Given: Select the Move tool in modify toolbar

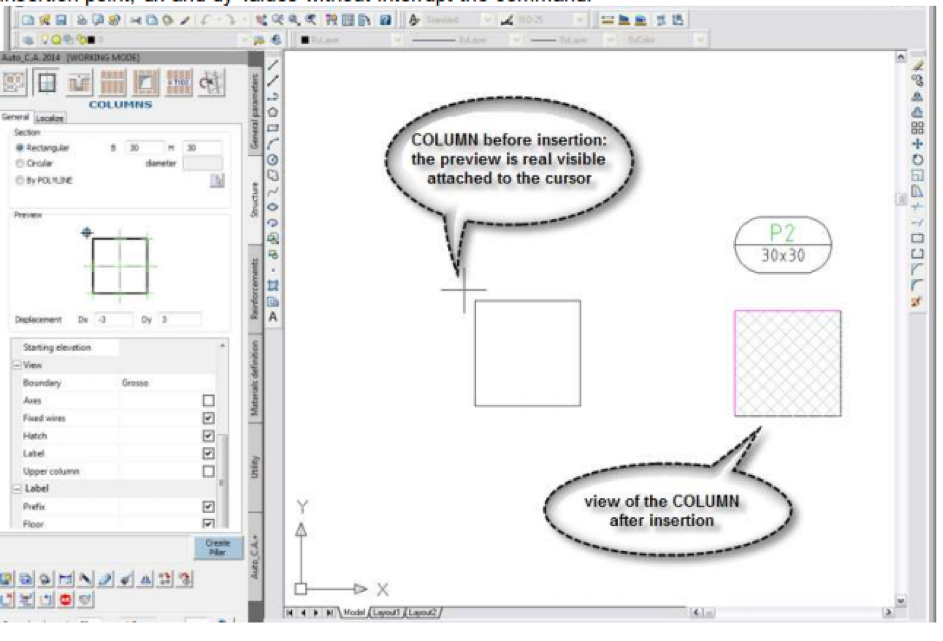Looking at the screenshot, I should coord(918,142).
